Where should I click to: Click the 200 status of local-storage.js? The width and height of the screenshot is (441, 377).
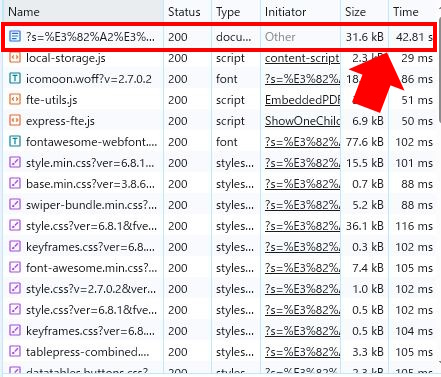pyautogui.click(x=178, y=58)
